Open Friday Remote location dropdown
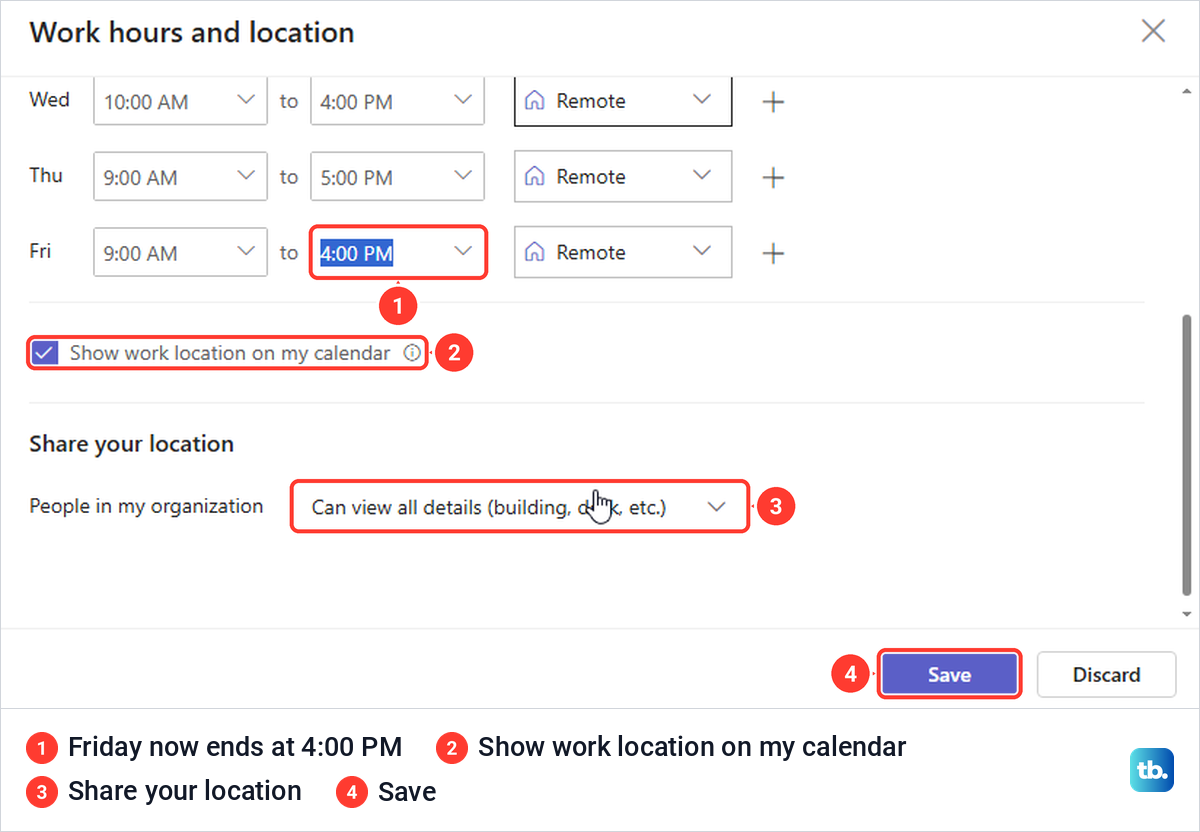This screenshot has width=1200, height=832. click(x=623, y=253)
